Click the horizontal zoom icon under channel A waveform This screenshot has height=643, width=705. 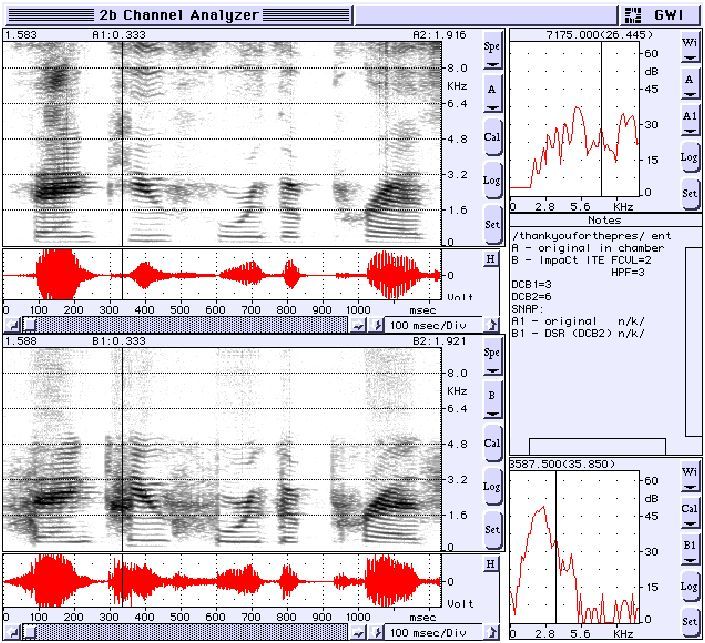(358, 326)
